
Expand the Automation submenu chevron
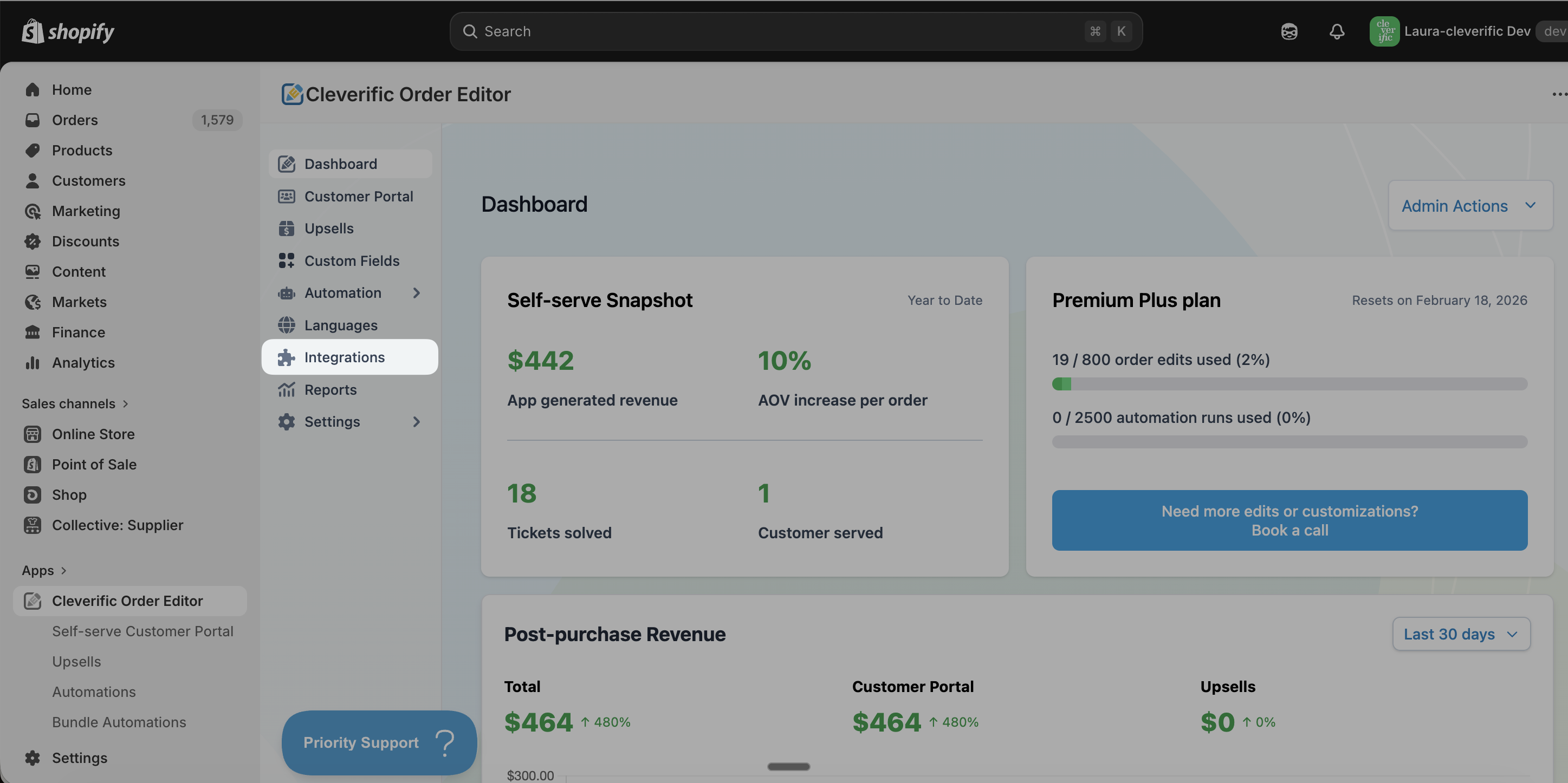pos(416,292)
